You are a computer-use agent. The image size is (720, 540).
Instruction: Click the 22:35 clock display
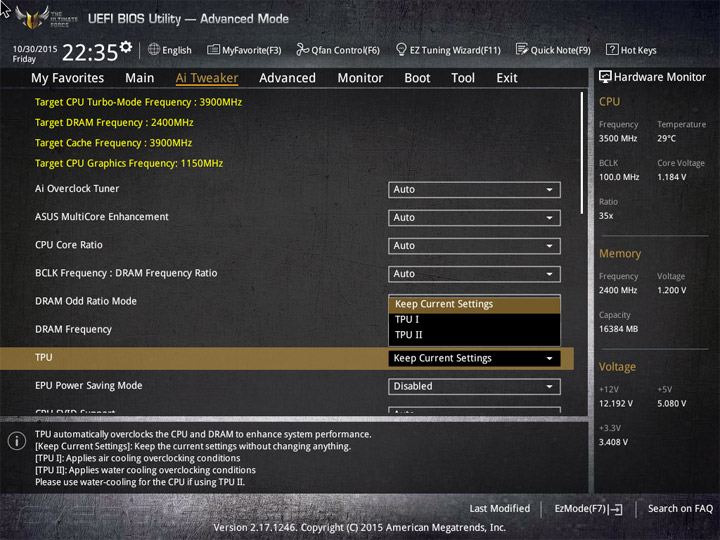pos(90,52)
